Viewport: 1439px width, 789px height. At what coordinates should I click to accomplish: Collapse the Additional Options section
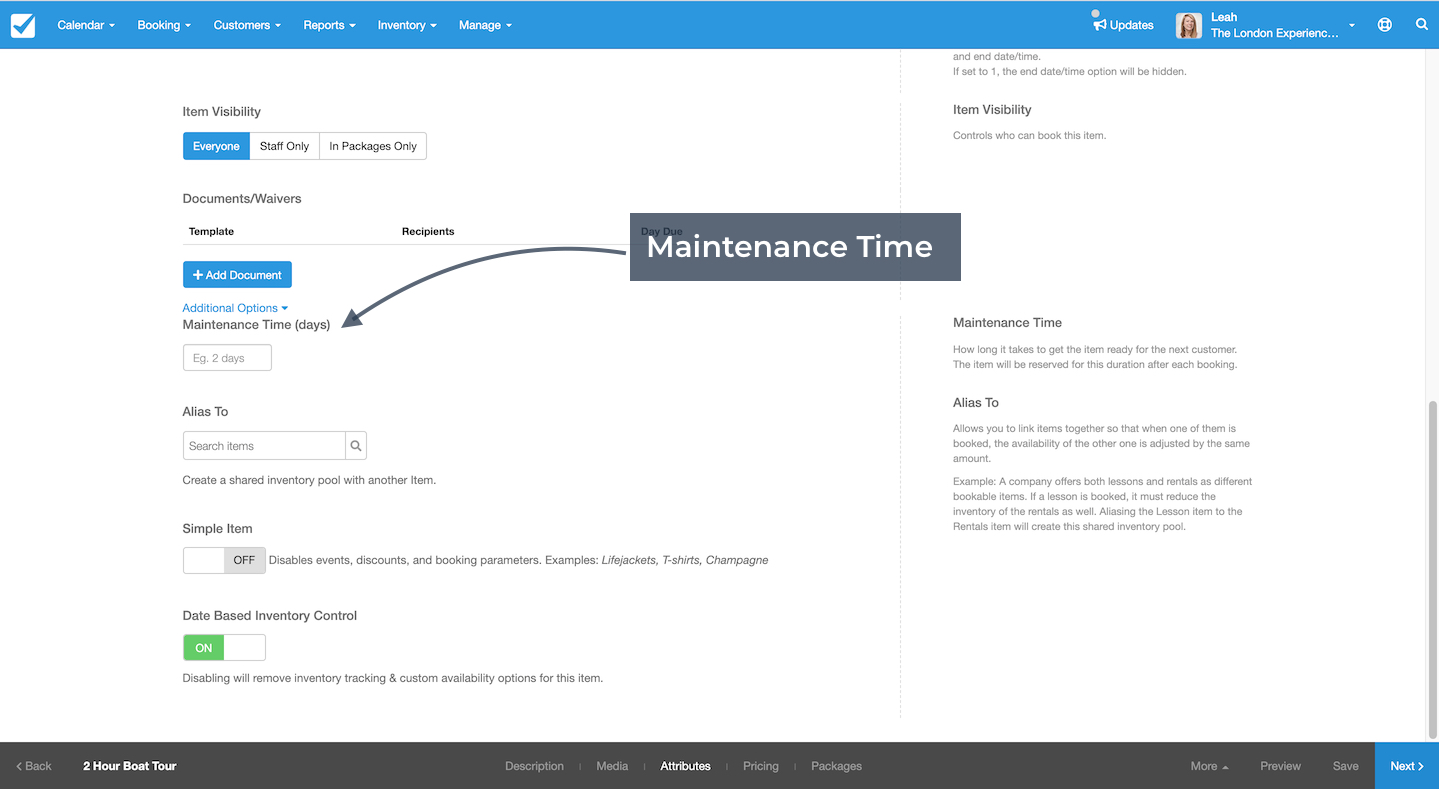point(235,308)
